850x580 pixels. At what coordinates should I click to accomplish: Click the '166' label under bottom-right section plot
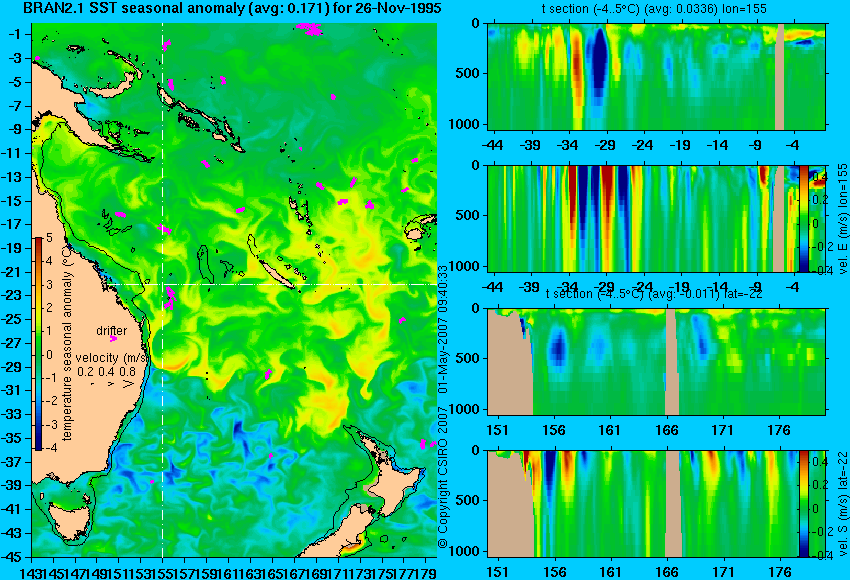pos(666,572)
